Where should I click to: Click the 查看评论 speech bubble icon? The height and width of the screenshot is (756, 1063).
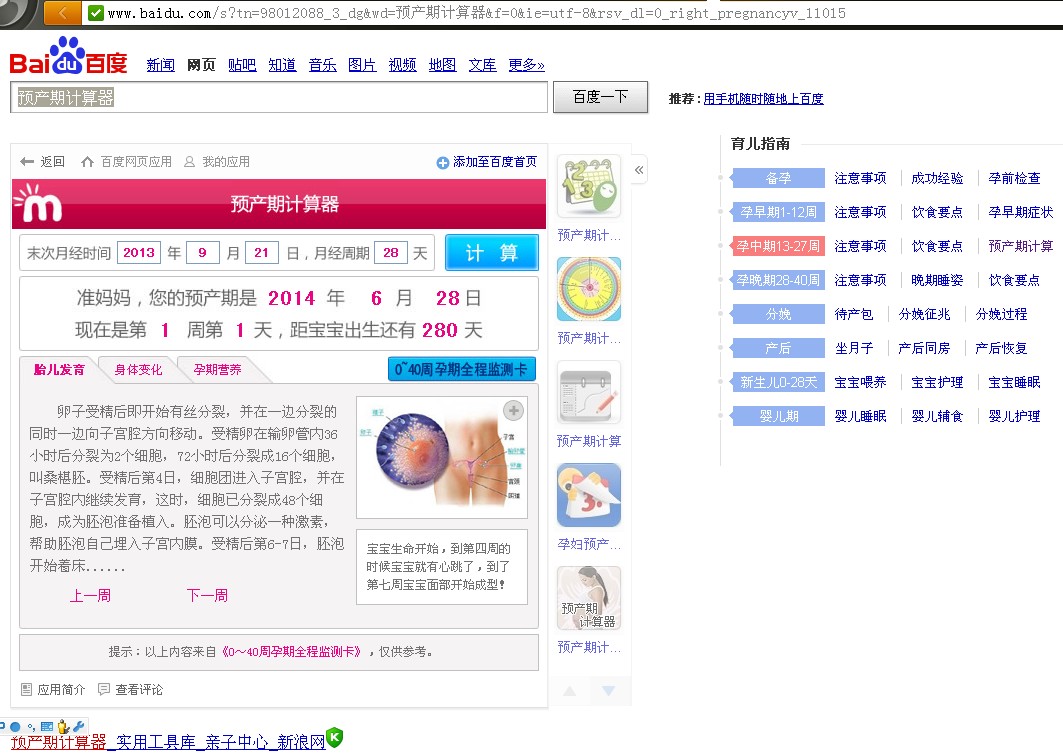point(104,689)
